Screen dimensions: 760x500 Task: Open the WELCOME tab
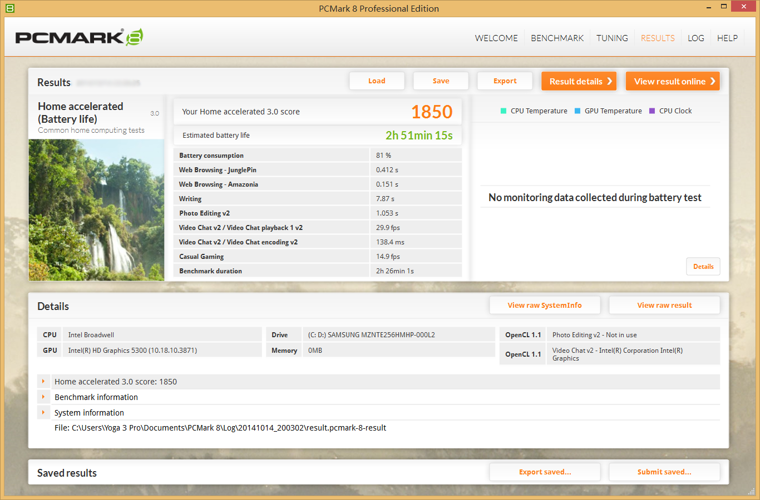(496, 38)
